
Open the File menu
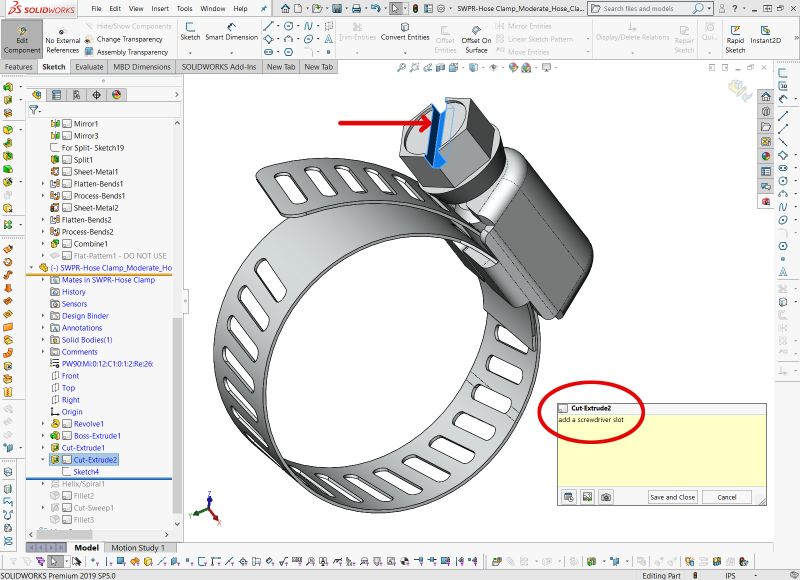(x=96, y=9)
